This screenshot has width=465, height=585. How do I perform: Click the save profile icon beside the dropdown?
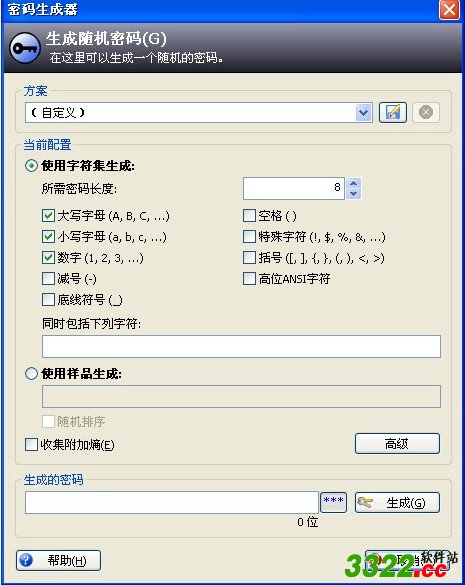393,112
